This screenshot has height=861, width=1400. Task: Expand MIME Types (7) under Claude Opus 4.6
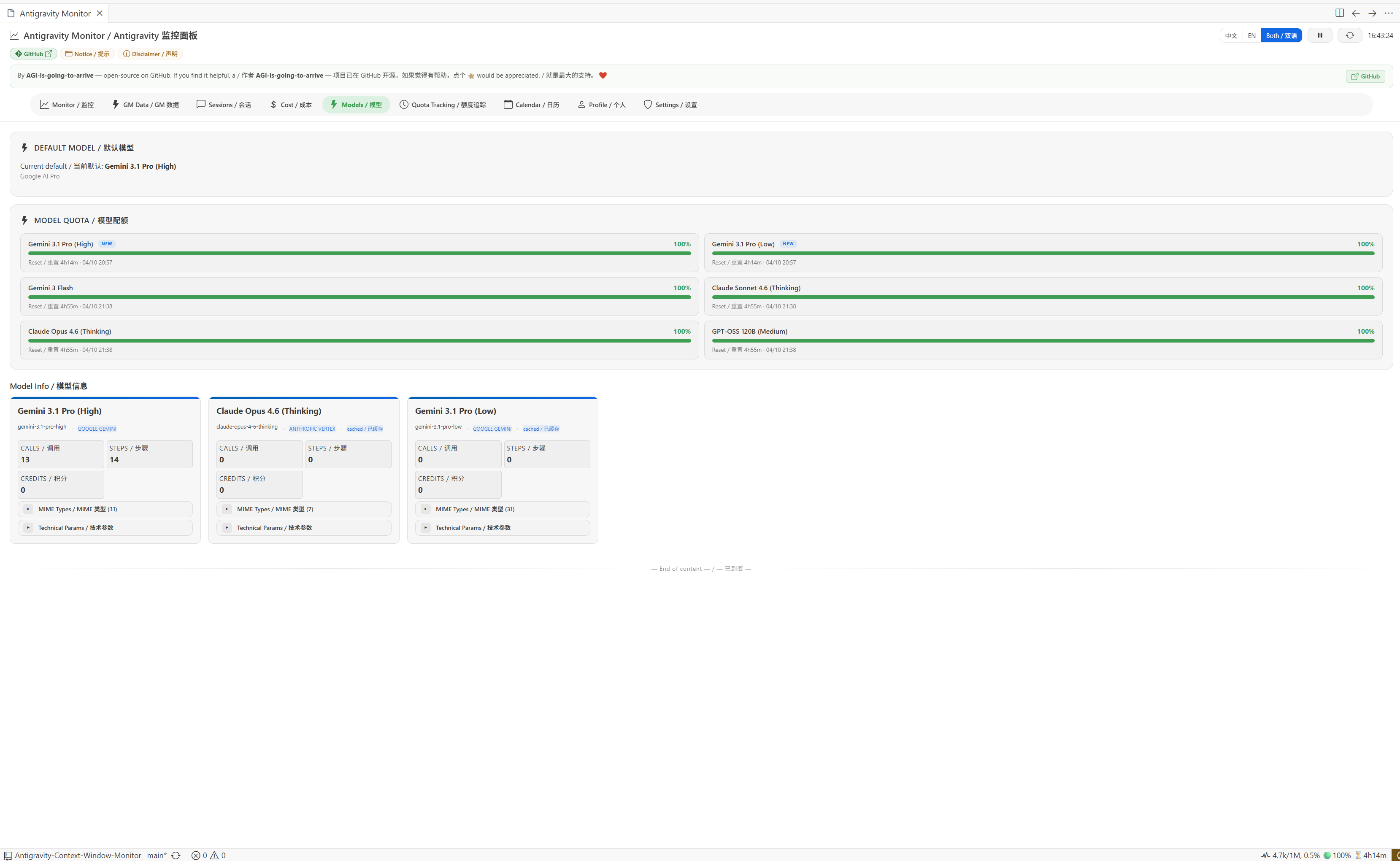point(303,509)
